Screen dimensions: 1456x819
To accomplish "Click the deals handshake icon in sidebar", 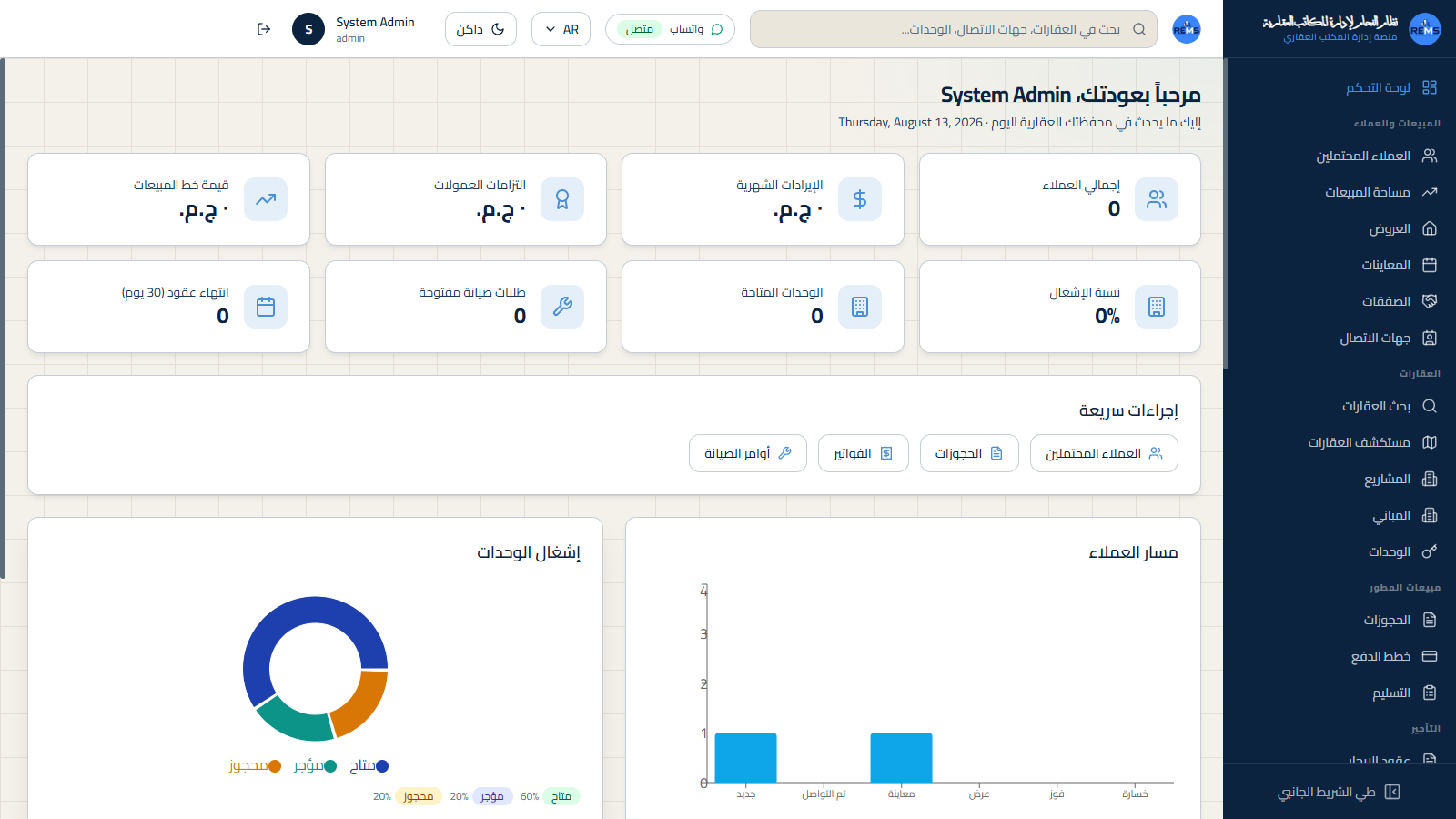I will pos(1430,301).
